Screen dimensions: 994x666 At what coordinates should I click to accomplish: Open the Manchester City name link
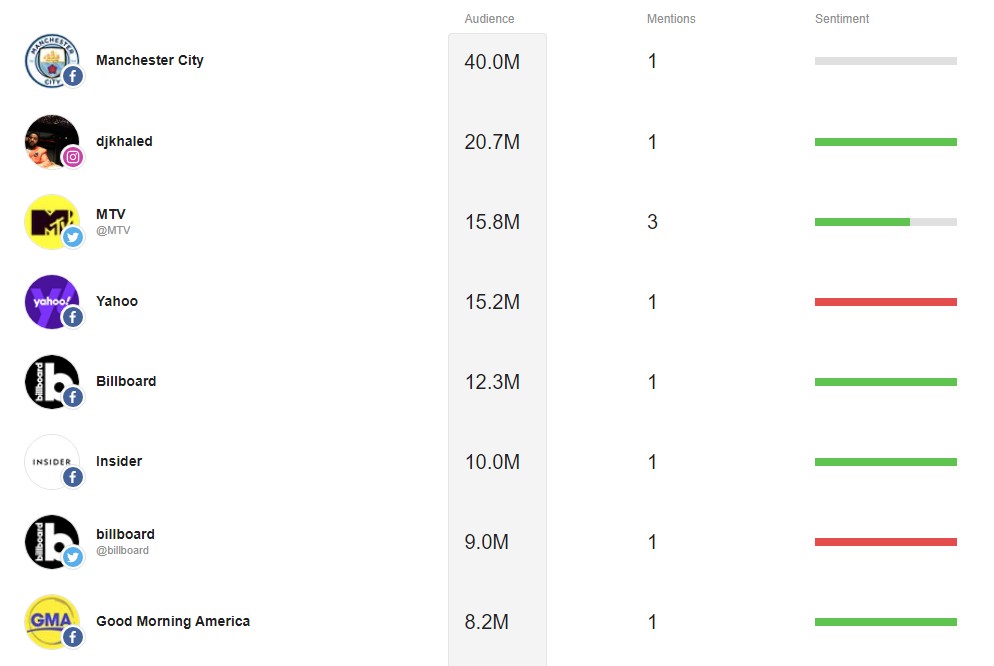click(x=150, y=60)
